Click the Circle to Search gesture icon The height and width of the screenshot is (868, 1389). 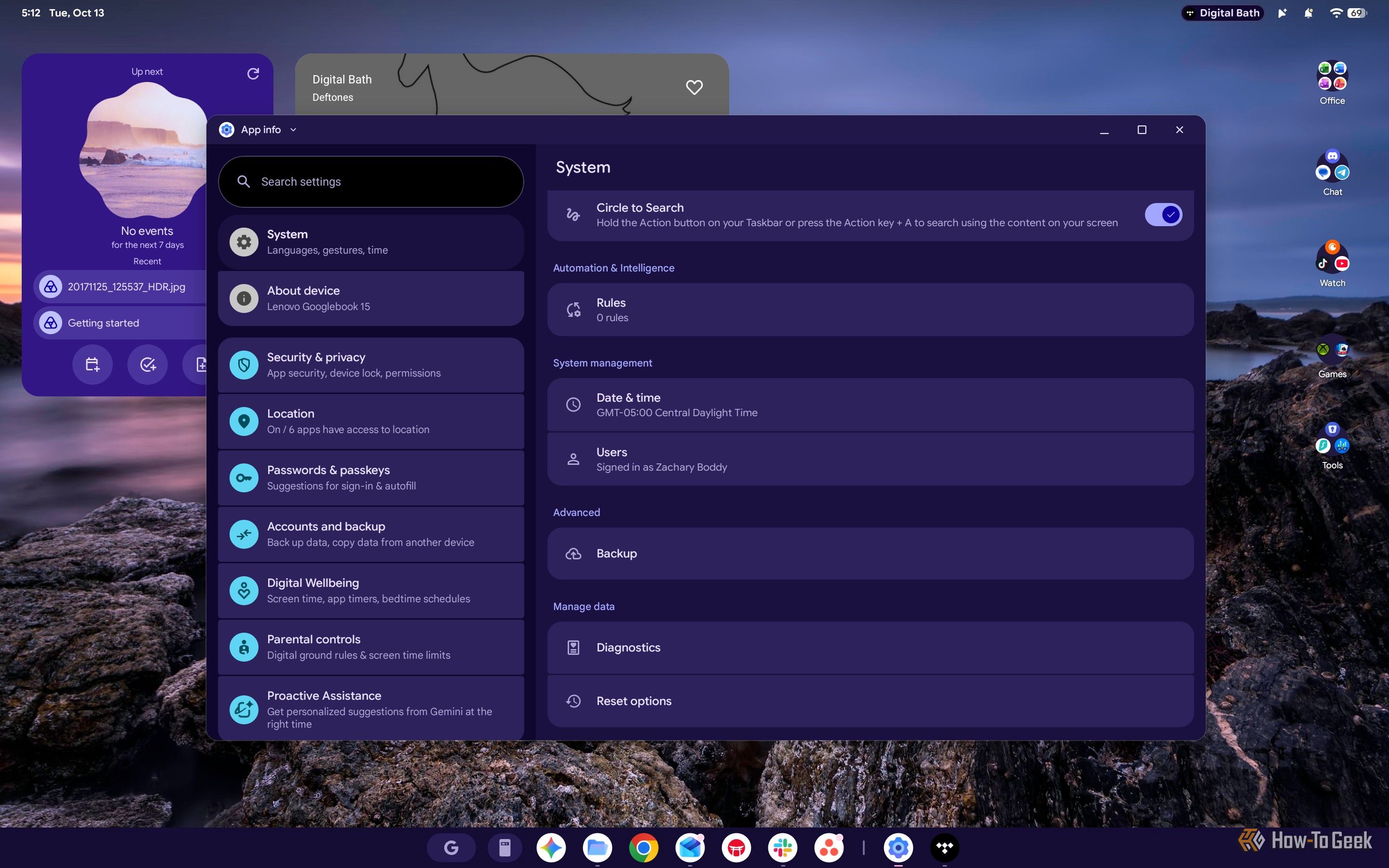[573, 215]
